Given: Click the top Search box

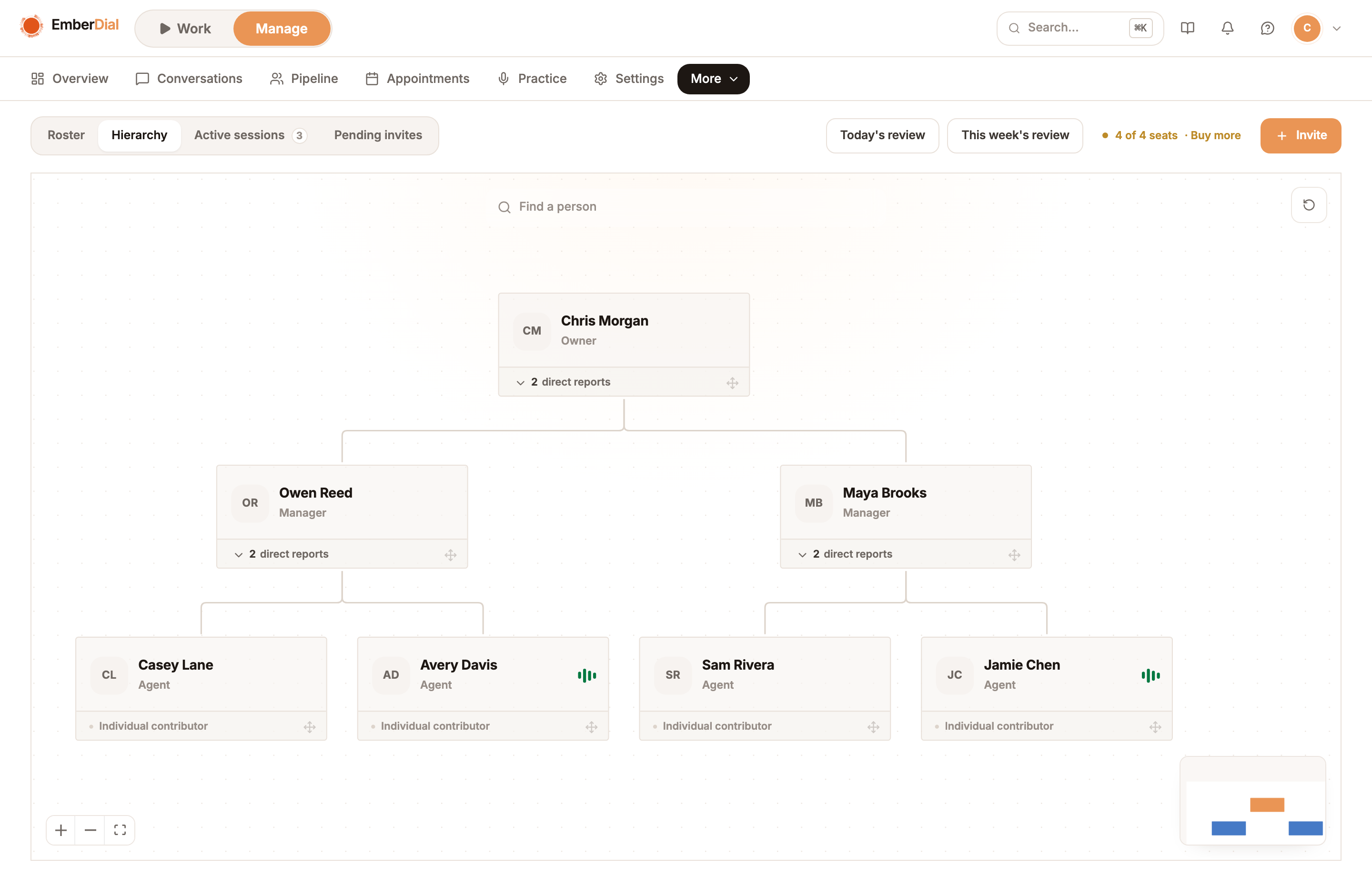Looking at the screenshot, I should [1079, 28].
